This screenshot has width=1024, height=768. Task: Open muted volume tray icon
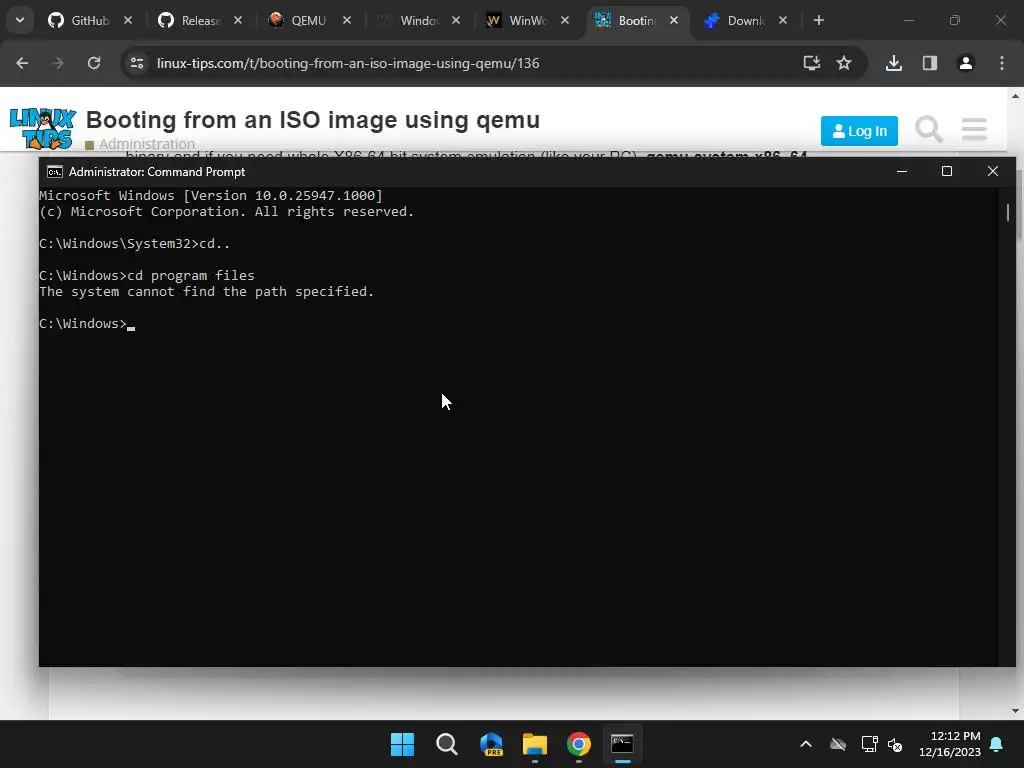pos(895,744)
